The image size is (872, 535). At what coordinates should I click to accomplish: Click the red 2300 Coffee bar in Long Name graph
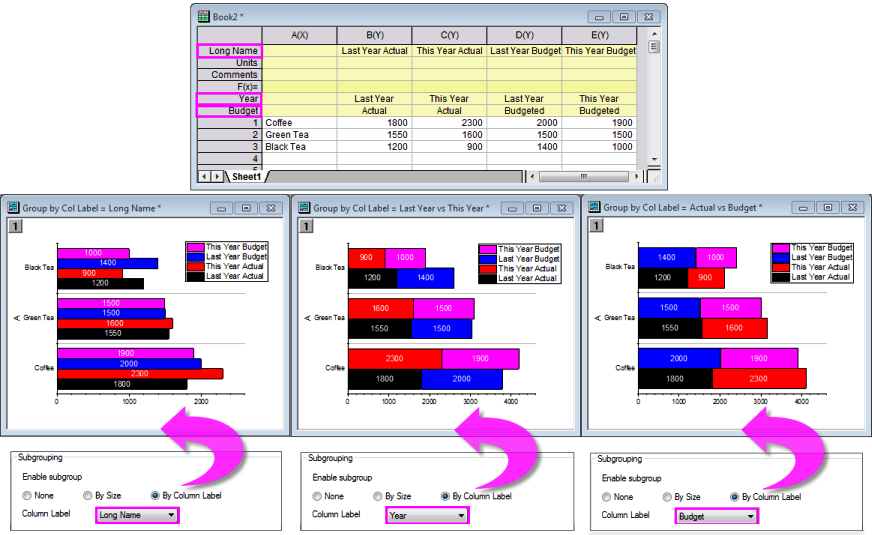coord(140,374)
